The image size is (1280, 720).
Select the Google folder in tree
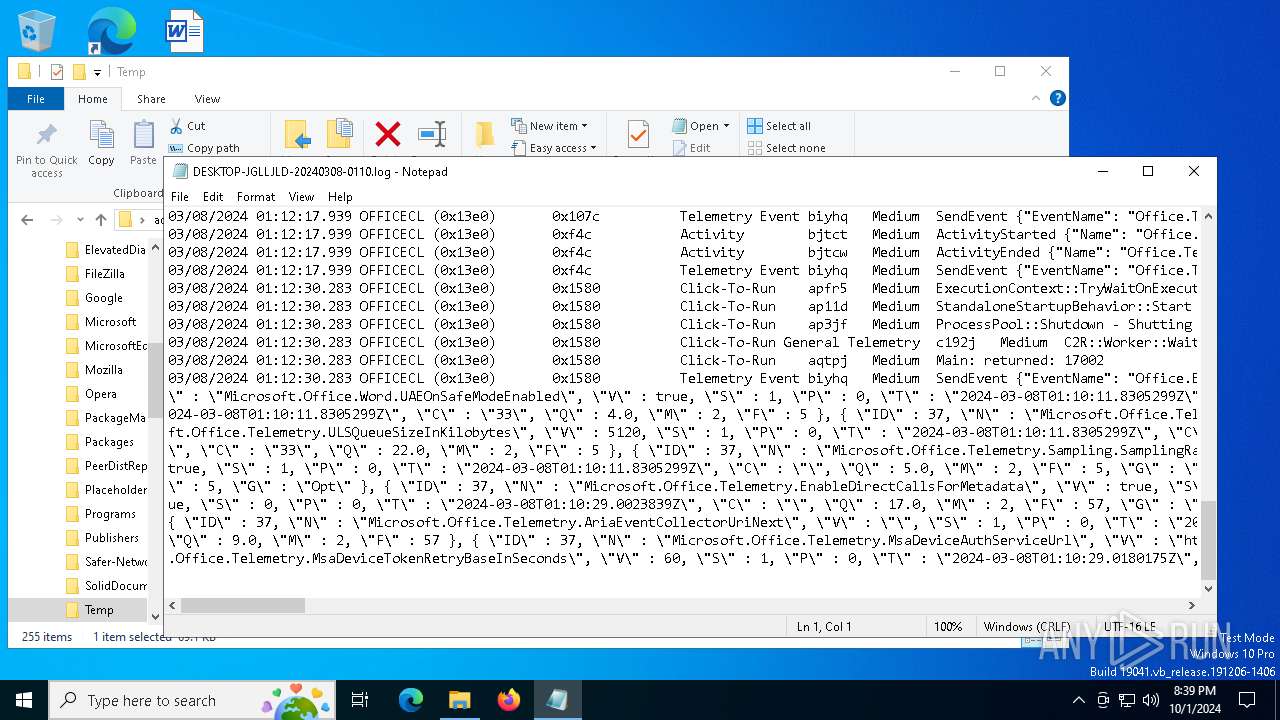click(x=104, y=297)
